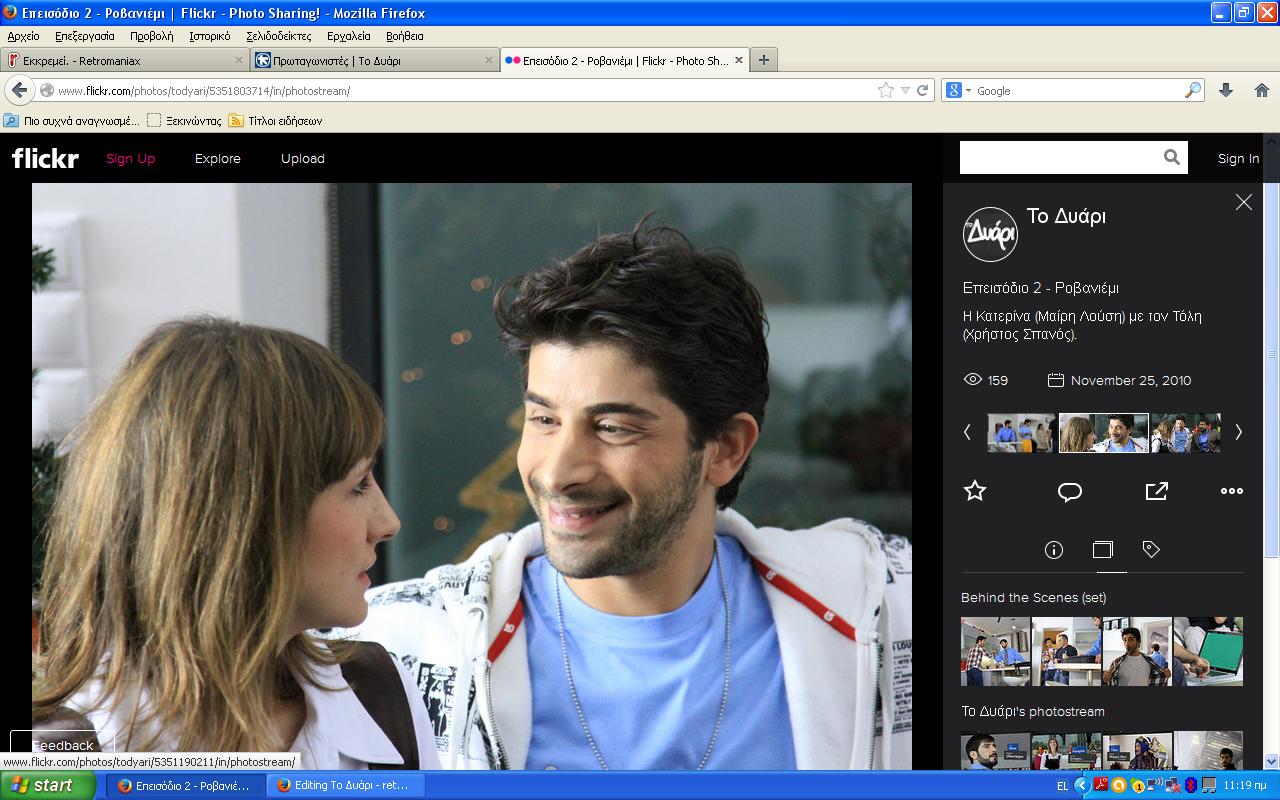Open Firefox home page icon

click(x=1260, y=90)
